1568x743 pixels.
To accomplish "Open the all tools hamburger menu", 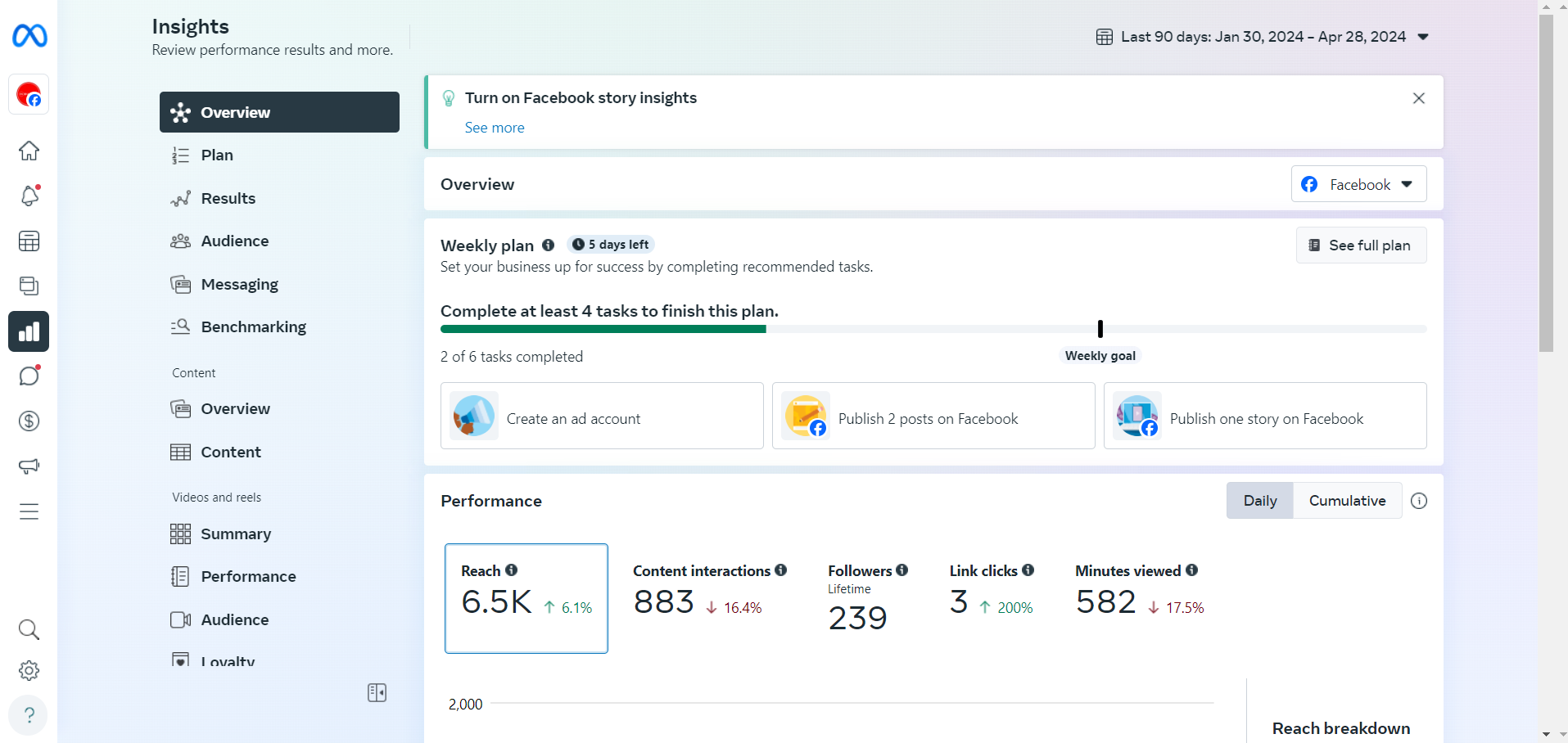I will [x=29, y=512].
